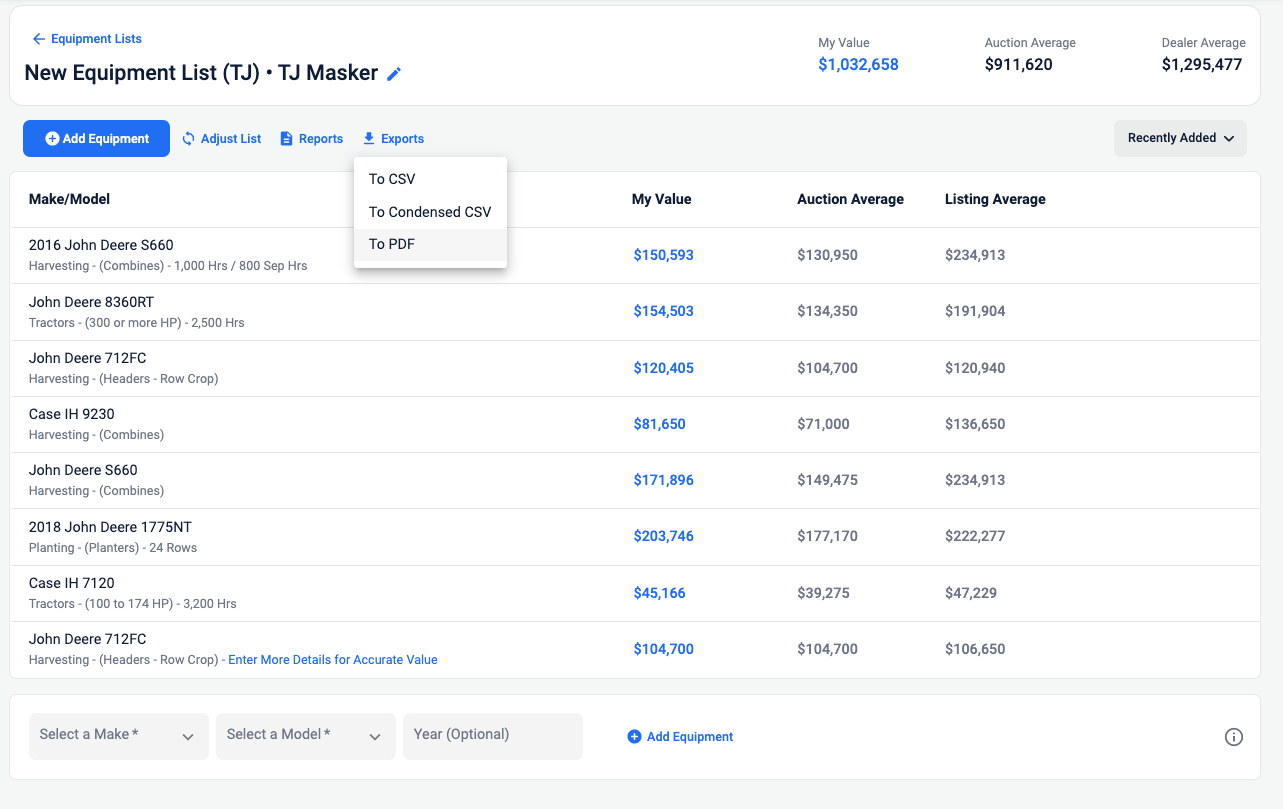Click the header My Value total $1,032,658
The width and height of the screenshot is (1283, 809).
pos(858,65)
